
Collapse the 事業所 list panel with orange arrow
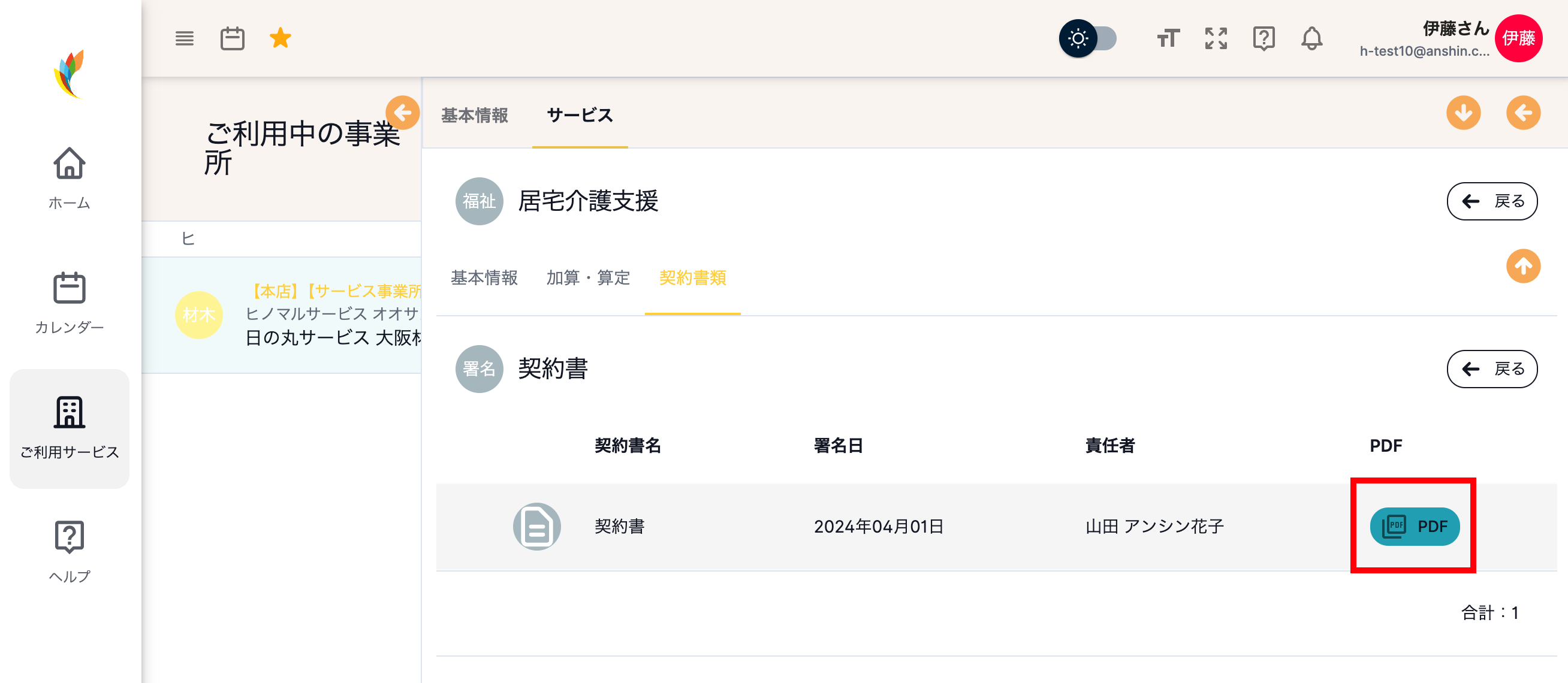[x=402, y=113]
